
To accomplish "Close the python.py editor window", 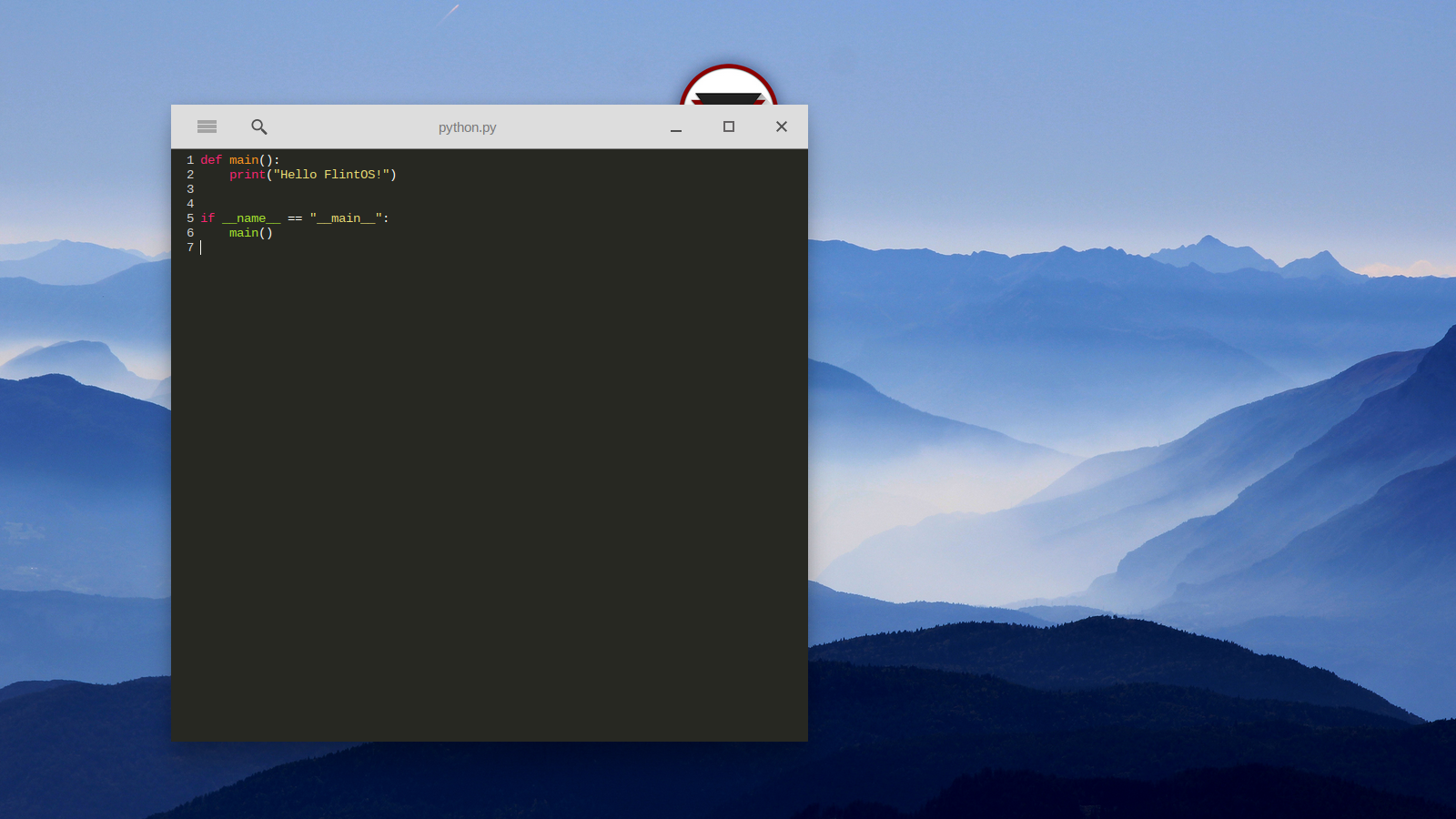I will pyautogui.click(x=782, y=126).
